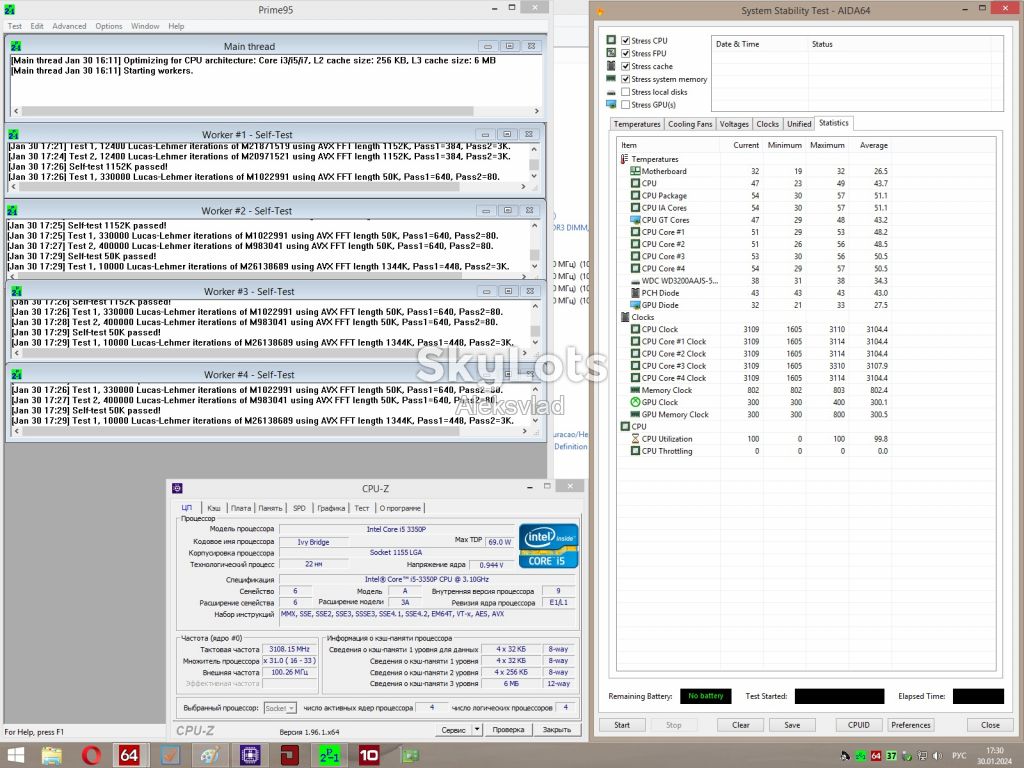Open the Память tab in CPU-Z
The image size is (1024, 768).
[x=270, y=508]
